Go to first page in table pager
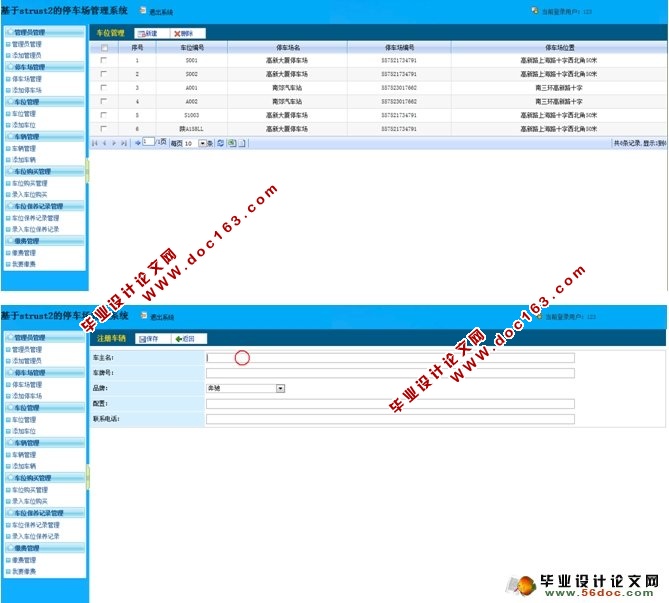669x603 pixels. 94,143
